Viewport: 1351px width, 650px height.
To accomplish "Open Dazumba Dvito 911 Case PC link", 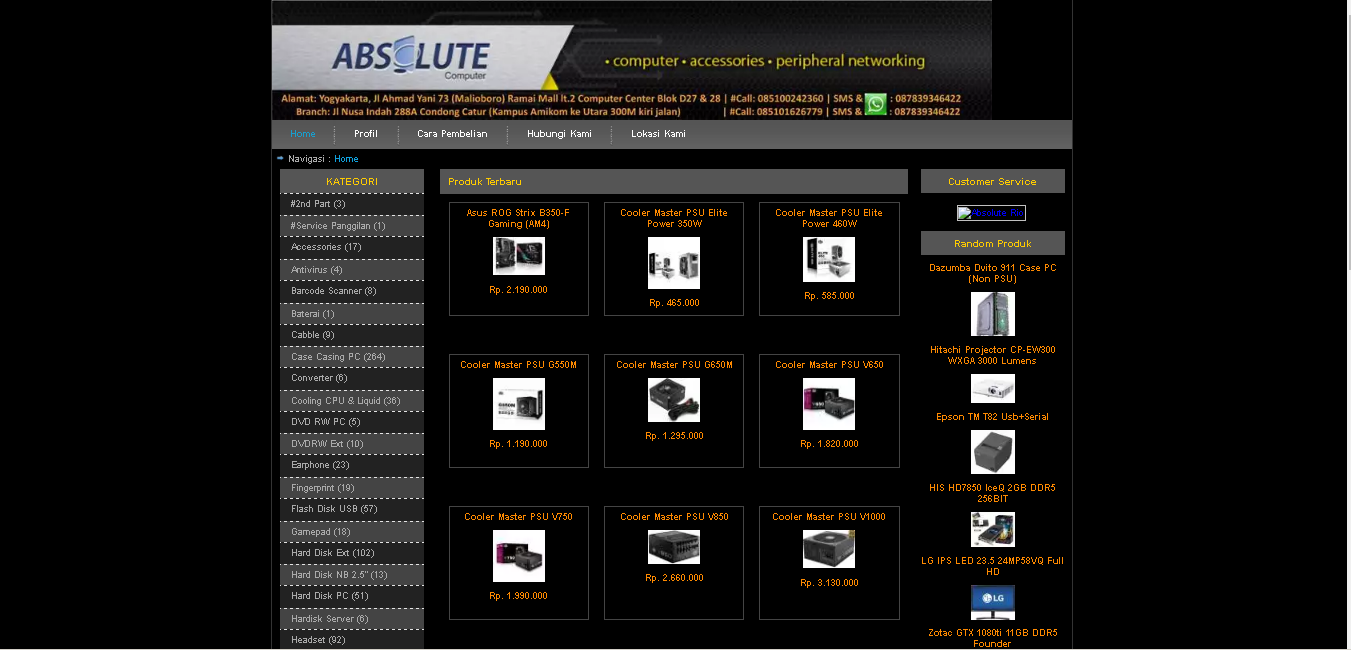I will click(x=992, y=273).
